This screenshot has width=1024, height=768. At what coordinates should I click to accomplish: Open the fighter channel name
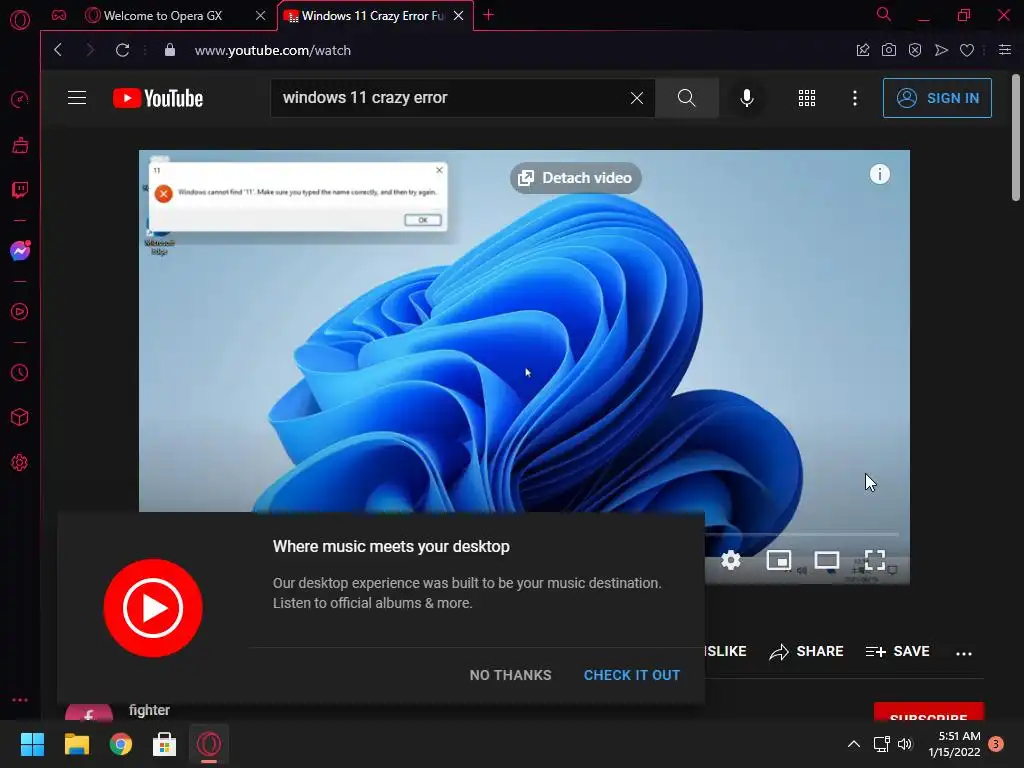pyautogui.click(x=149, y=710)
